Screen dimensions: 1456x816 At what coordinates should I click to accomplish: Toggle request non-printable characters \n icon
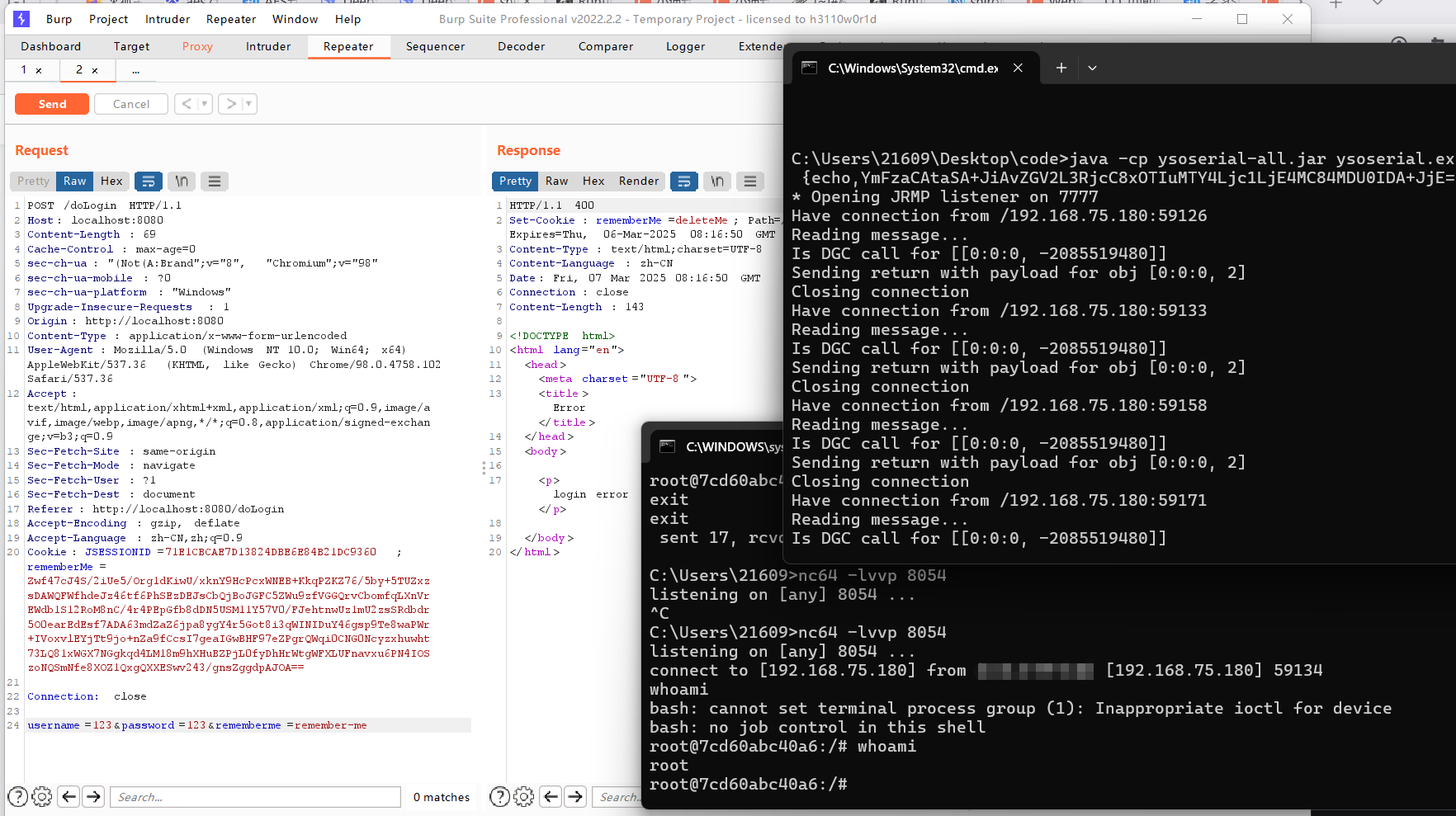182,182
